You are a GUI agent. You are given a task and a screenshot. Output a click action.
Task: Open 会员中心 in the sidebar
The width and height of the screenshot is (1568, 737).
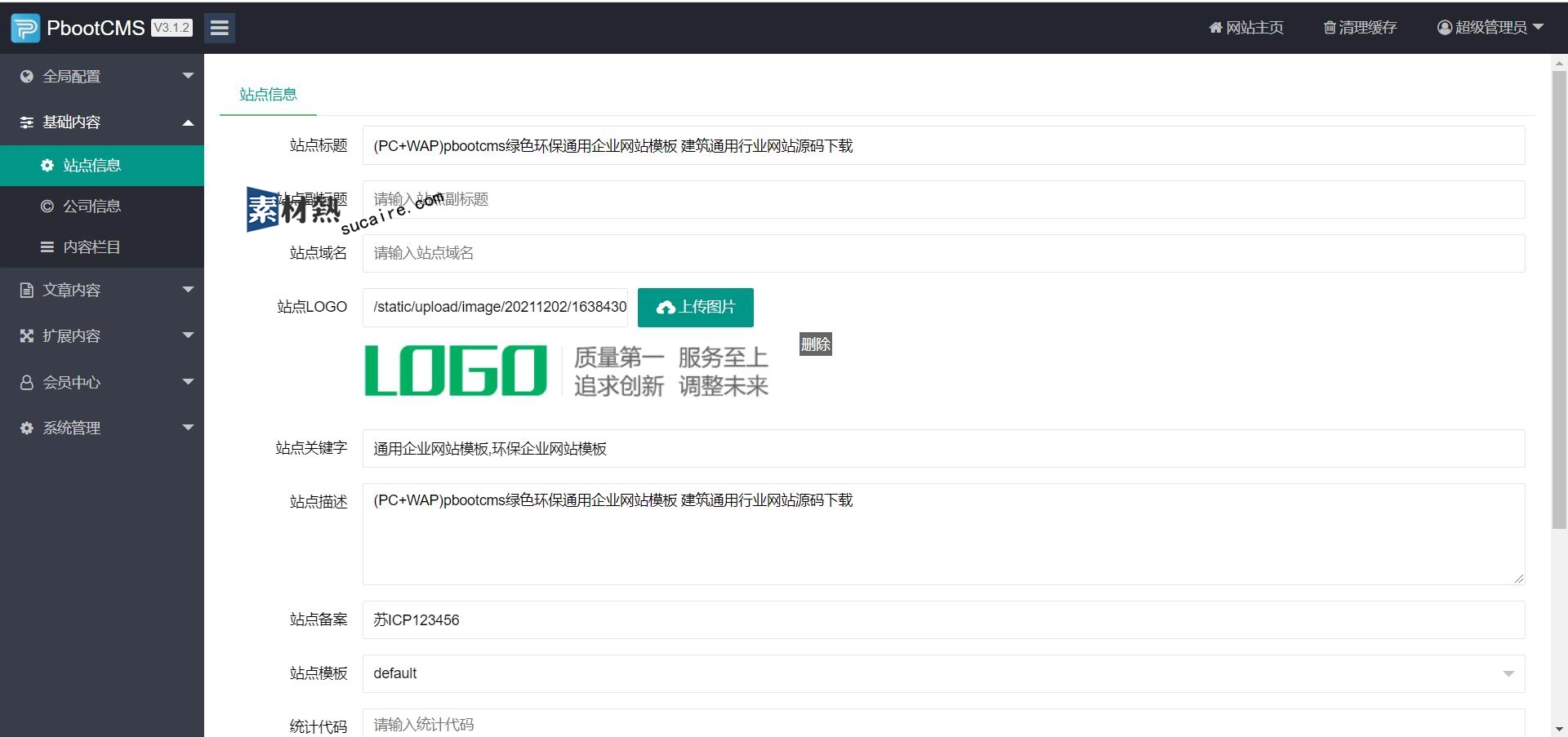(72, 382)
